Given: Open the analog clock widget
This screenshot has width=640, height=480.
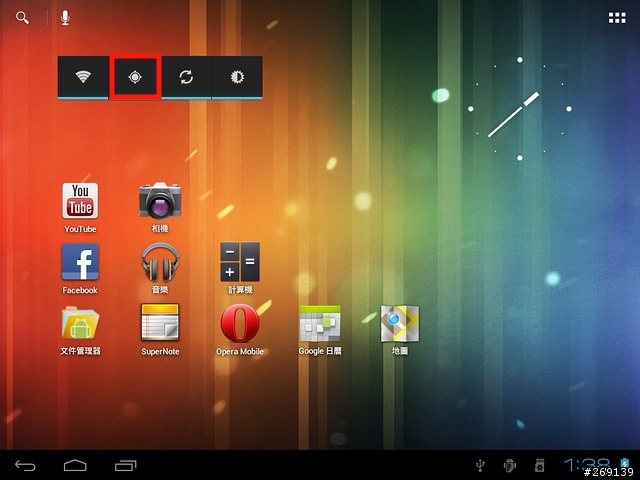Looking at the screenshot, I should [520, 109].
